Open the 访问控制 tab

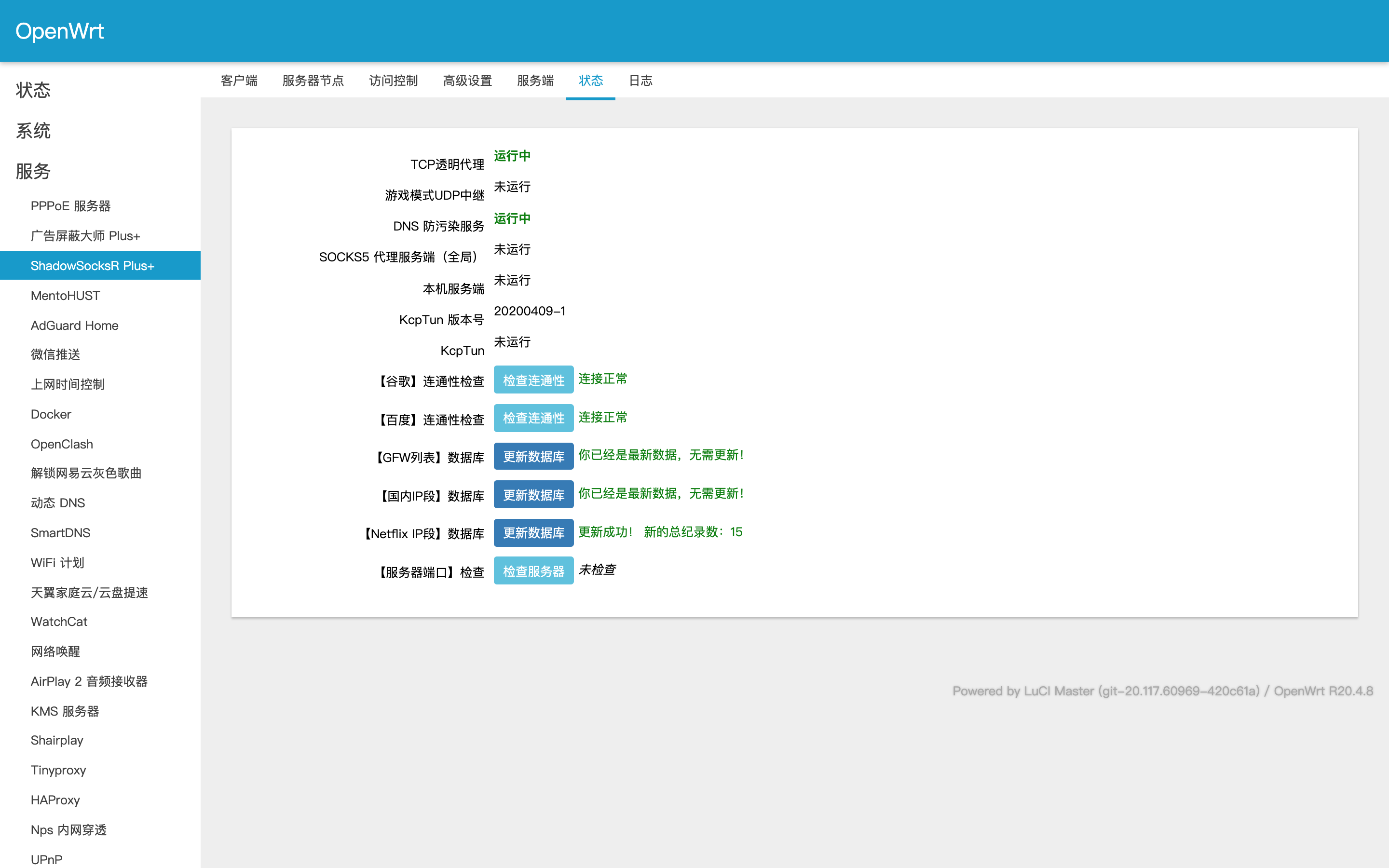coord(393,81)
